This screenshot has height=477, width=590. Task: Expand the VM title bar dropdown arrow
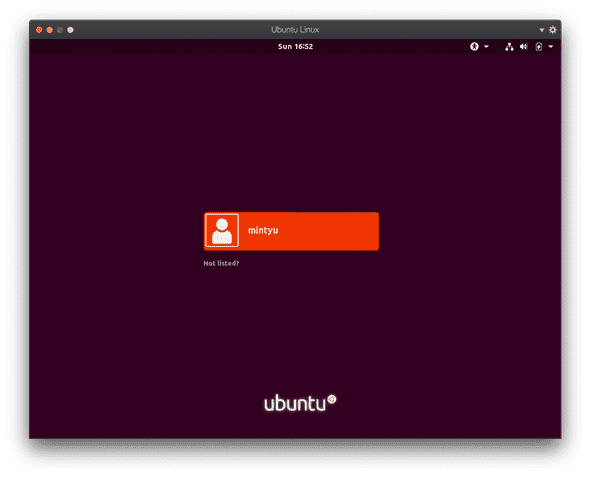(542, 30)
